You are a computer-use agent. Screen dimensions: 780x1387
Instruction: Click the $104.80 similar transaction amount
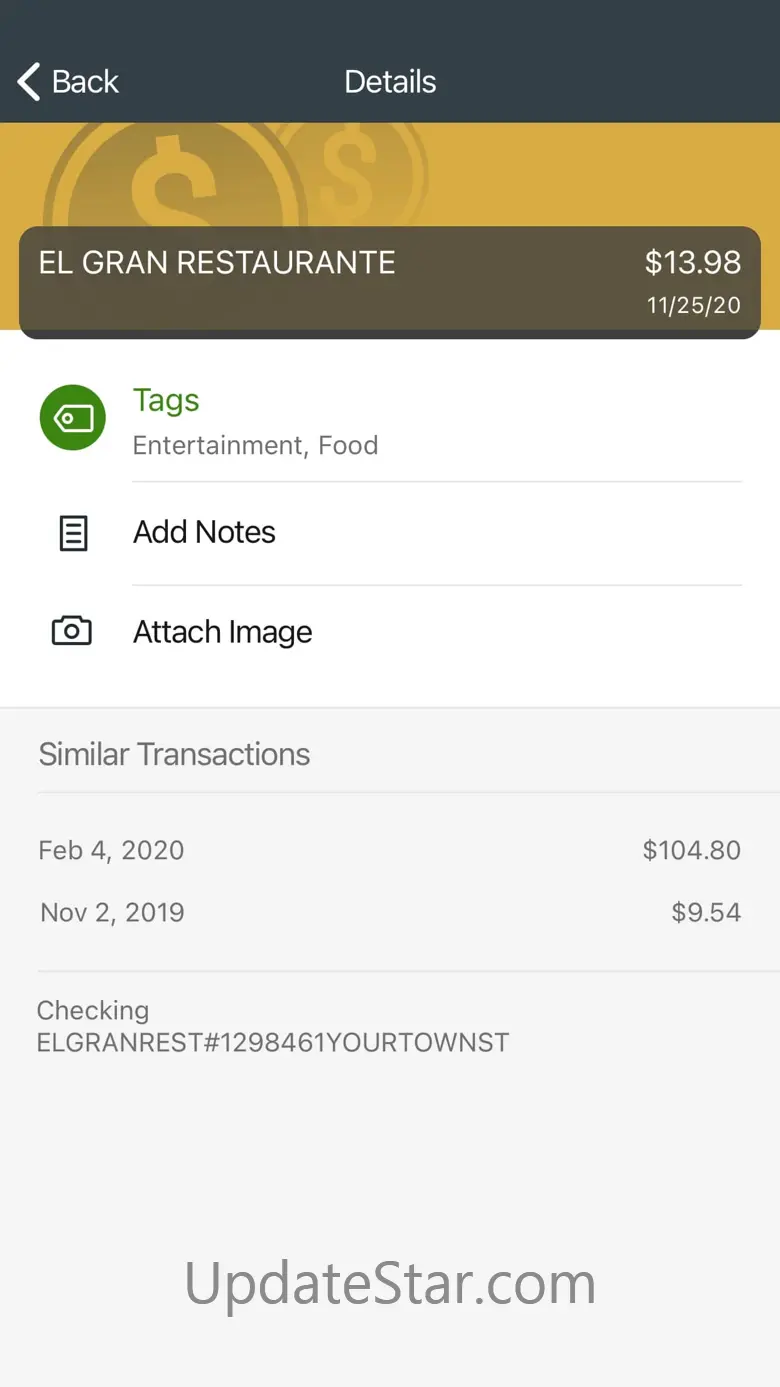tap(691, 850)
